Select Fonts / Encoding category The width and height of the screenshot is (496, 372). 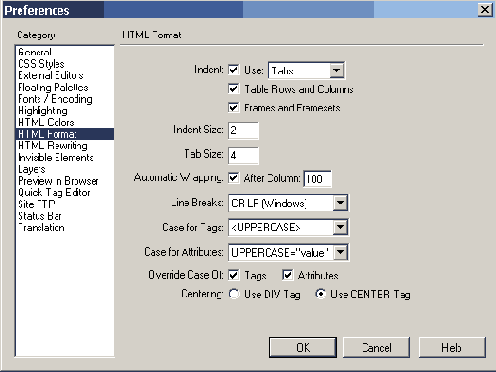pos(65,99)
